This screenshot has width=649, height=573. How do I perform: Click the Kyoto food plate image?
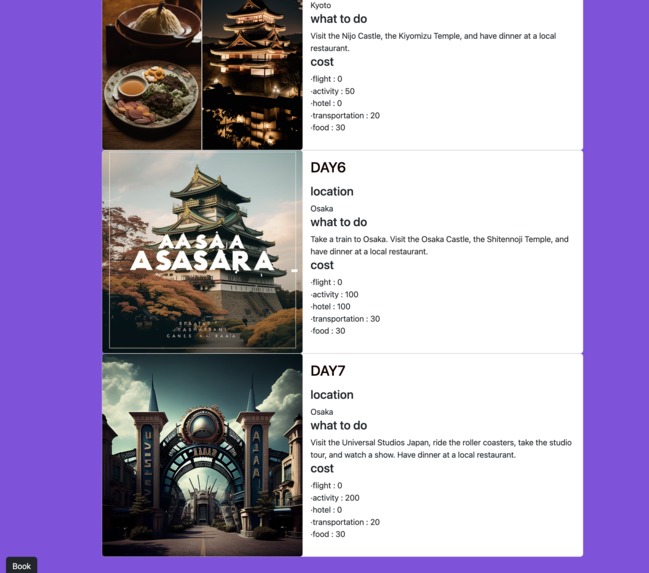click(x=152, y=75)
